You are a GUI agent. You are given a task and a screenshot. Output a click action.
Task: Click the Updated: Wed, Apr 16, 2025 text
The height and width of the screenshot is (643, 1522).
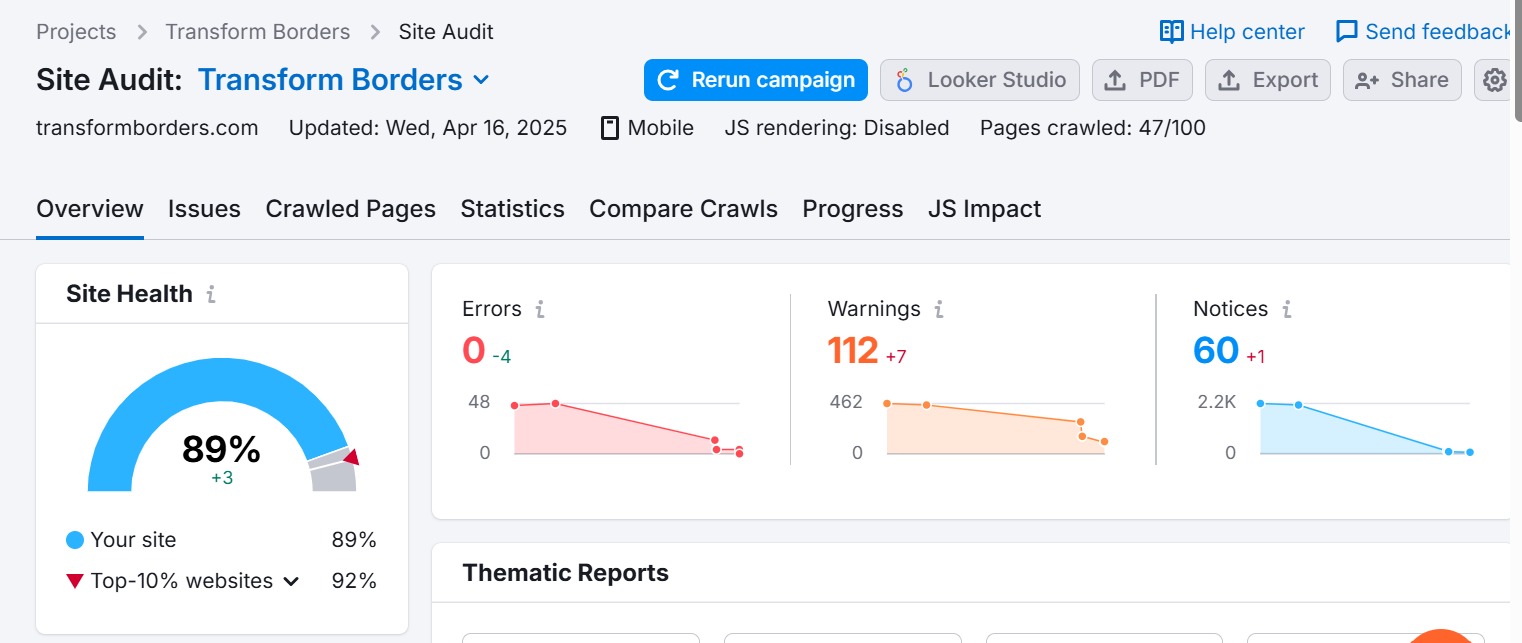click(428, 128)
